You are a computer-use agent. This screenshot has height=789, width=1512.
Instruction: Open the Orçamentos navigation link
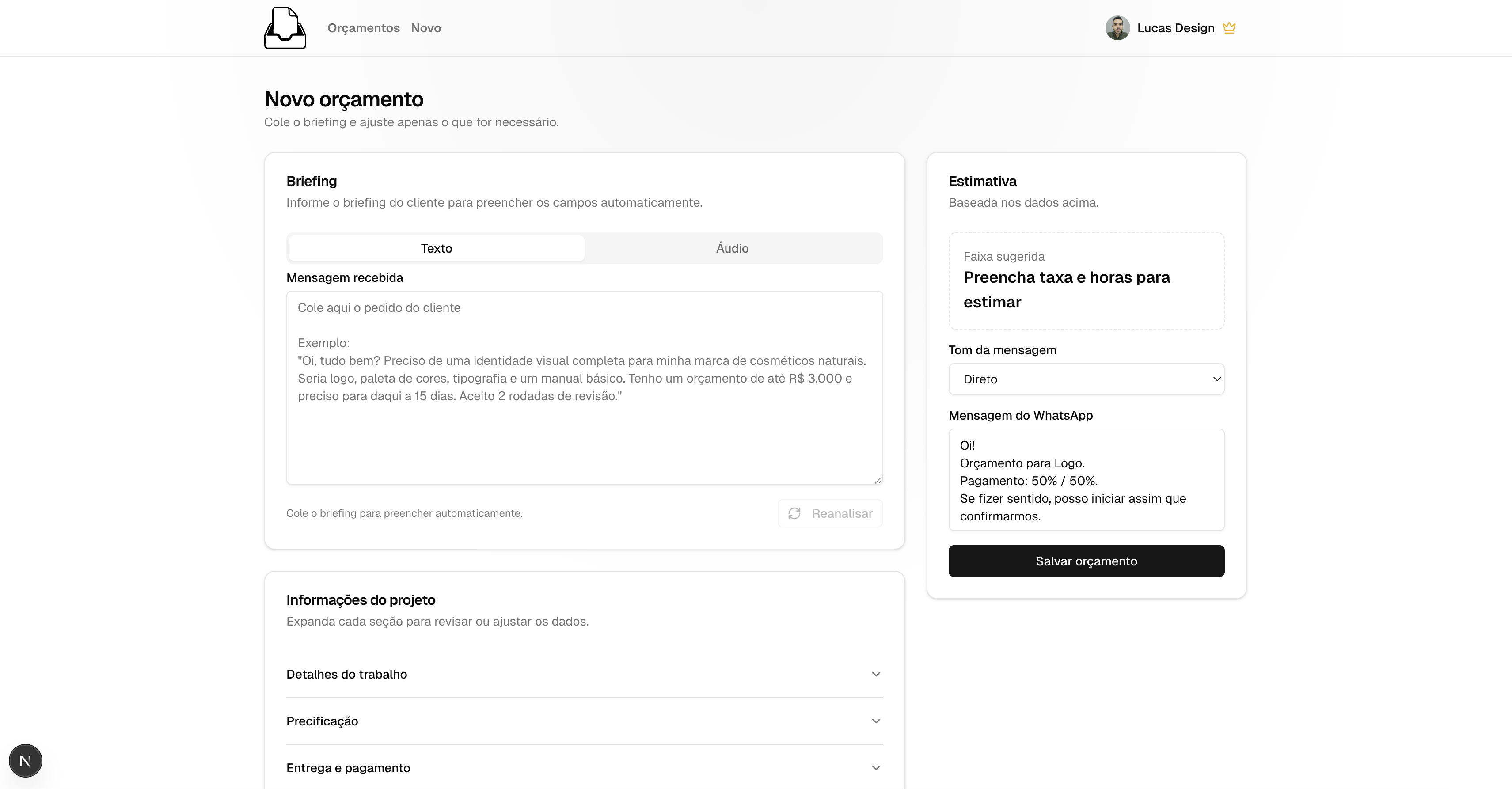click(x=363, y=28)
